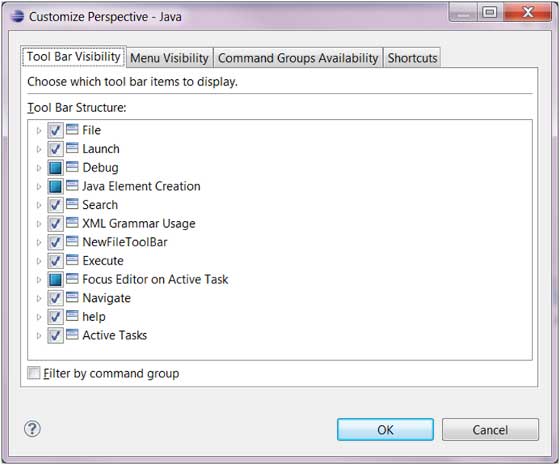
Task: Select the XML Grammar Usage row label
Action: point(139,224)
